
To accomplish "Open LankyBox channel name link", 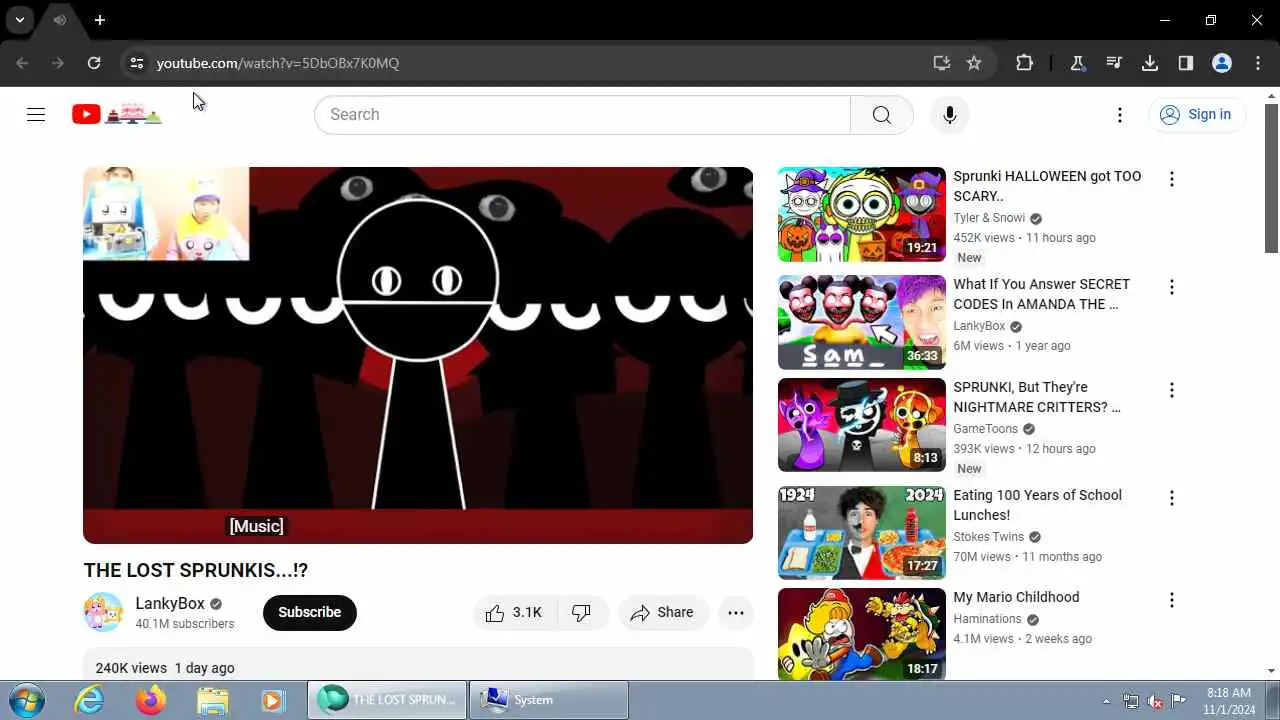I will pyautogui.click(x=170, y=603).
